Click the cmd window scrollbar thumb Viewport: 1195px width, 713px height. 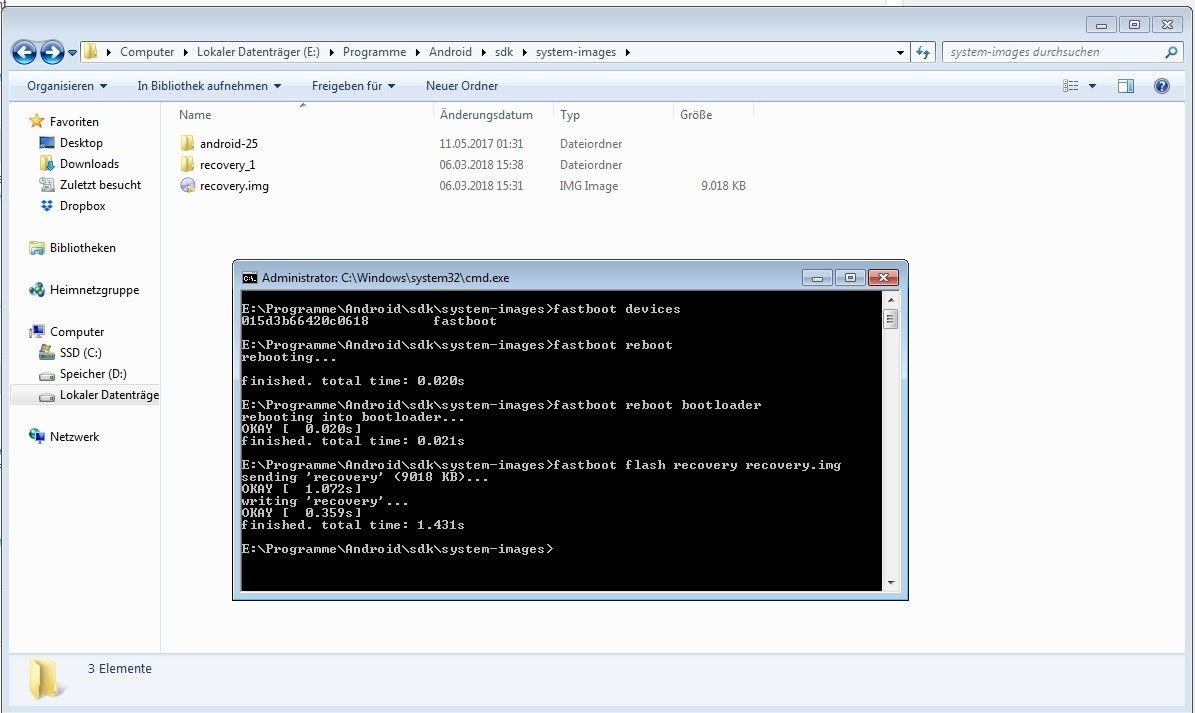tap(890, 318)
